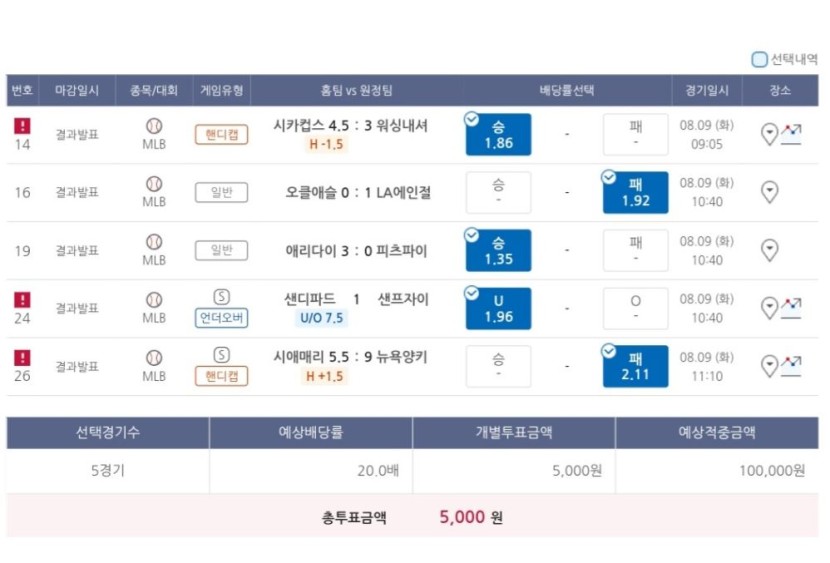Open trend chart icon for game 14

[791, 134]
